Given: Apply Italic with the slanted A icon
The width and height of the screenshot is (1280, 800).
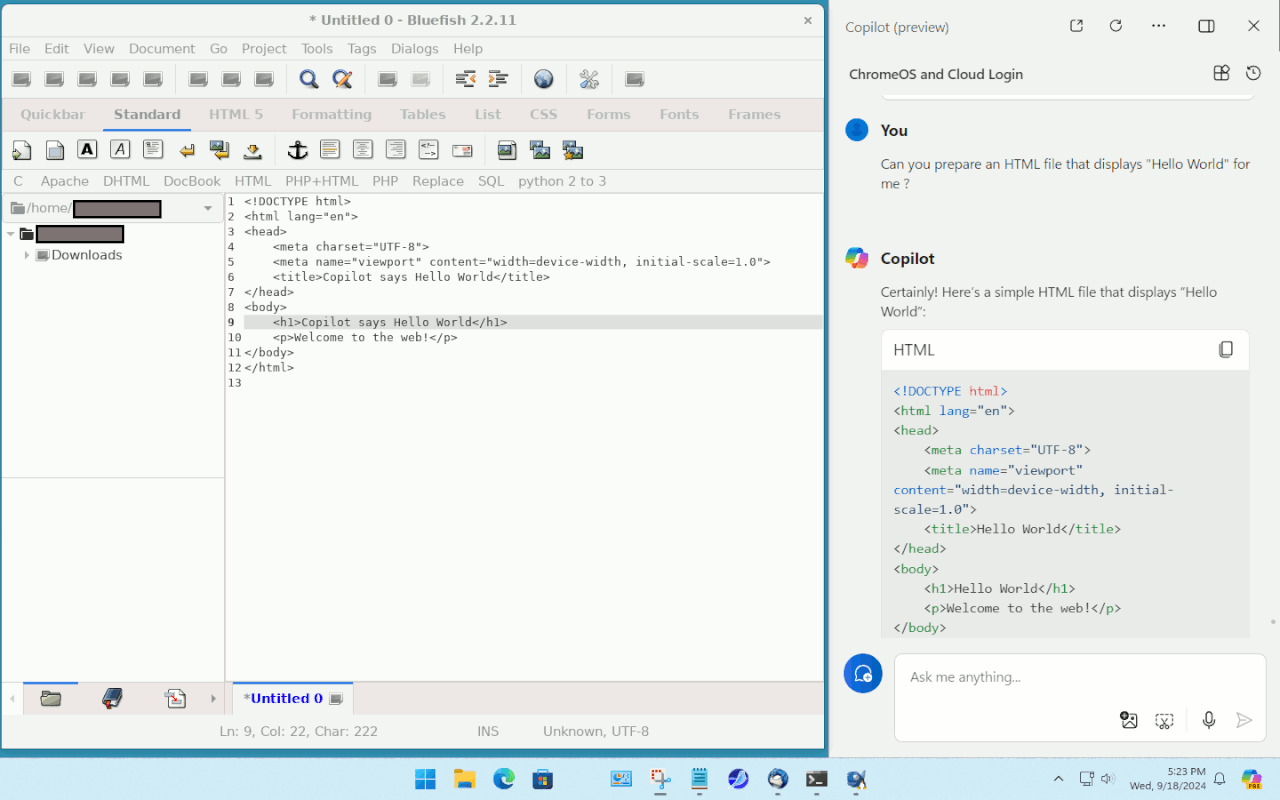Looking at the screenshot, I should [x=120, y=150].
